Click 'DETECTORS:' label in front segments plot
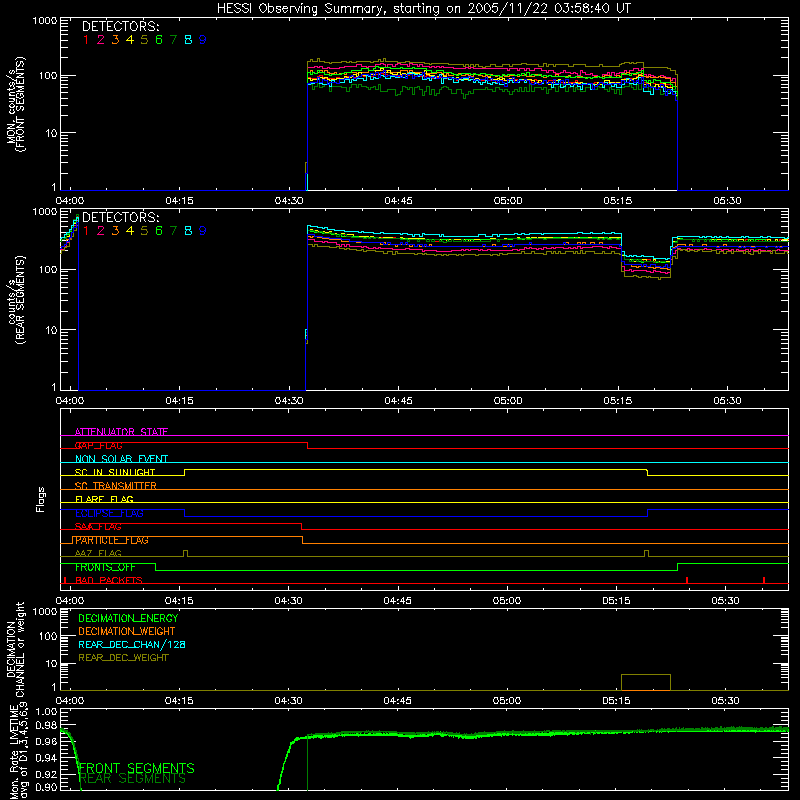Screen dimensions: 800x800 click(120, 27)
